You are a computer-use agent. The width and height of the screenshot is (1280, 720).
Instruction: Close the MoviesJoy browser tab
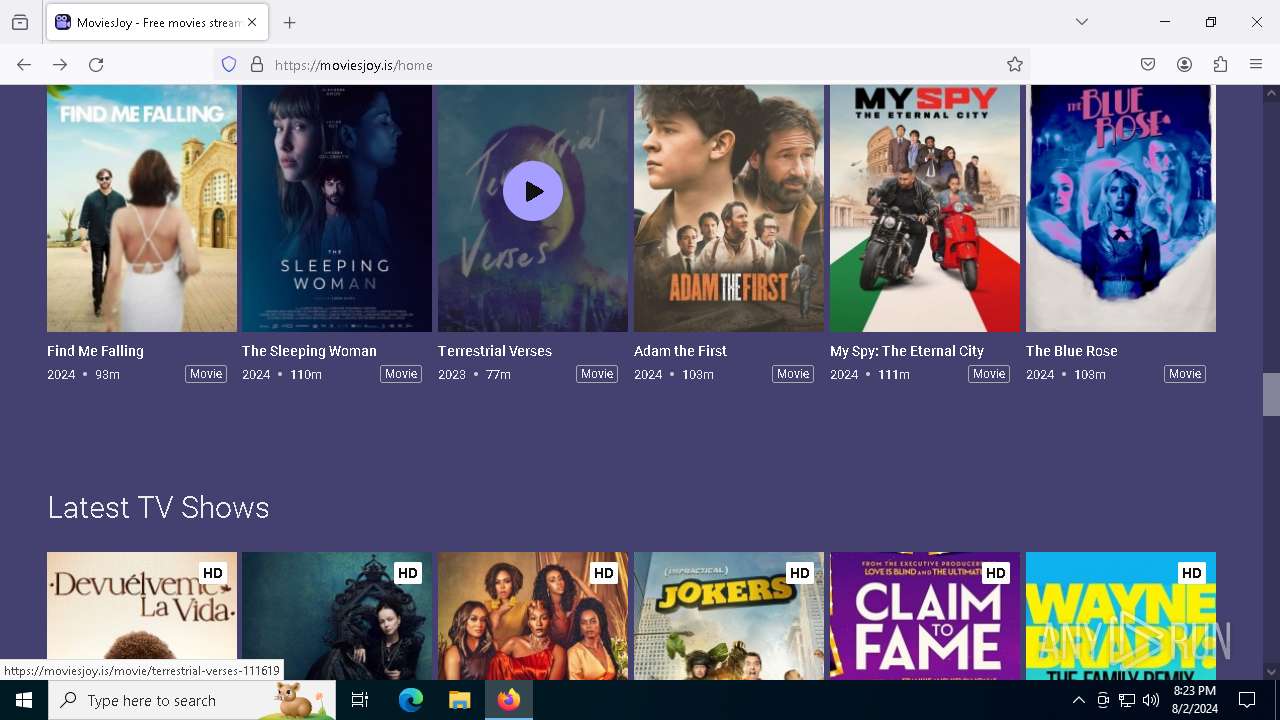(252, 22)
